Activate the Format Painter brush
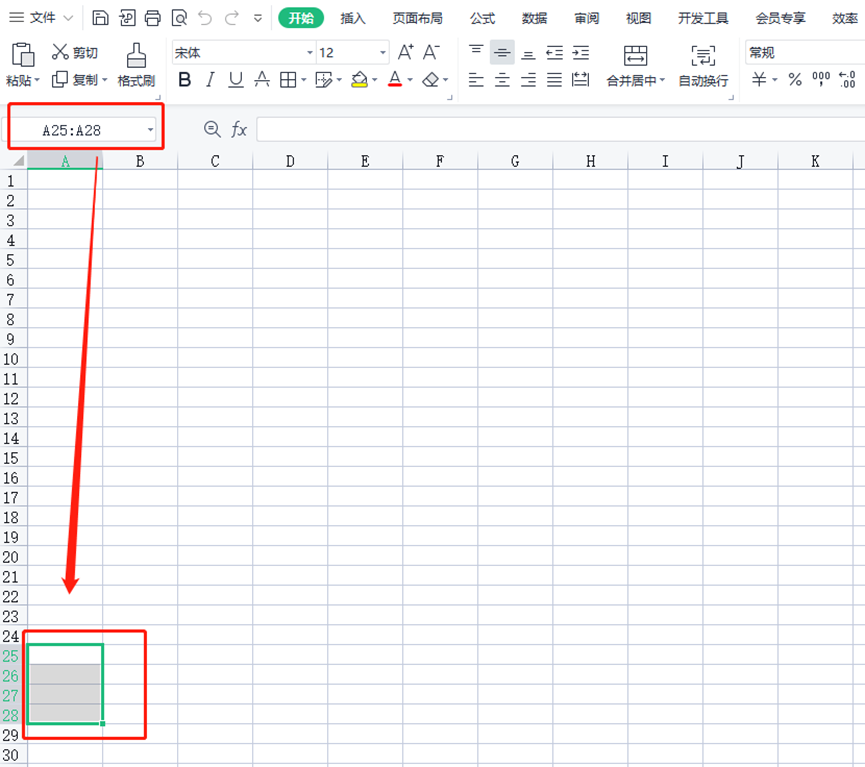Screen dimensions: 865x767 point(136,55)
